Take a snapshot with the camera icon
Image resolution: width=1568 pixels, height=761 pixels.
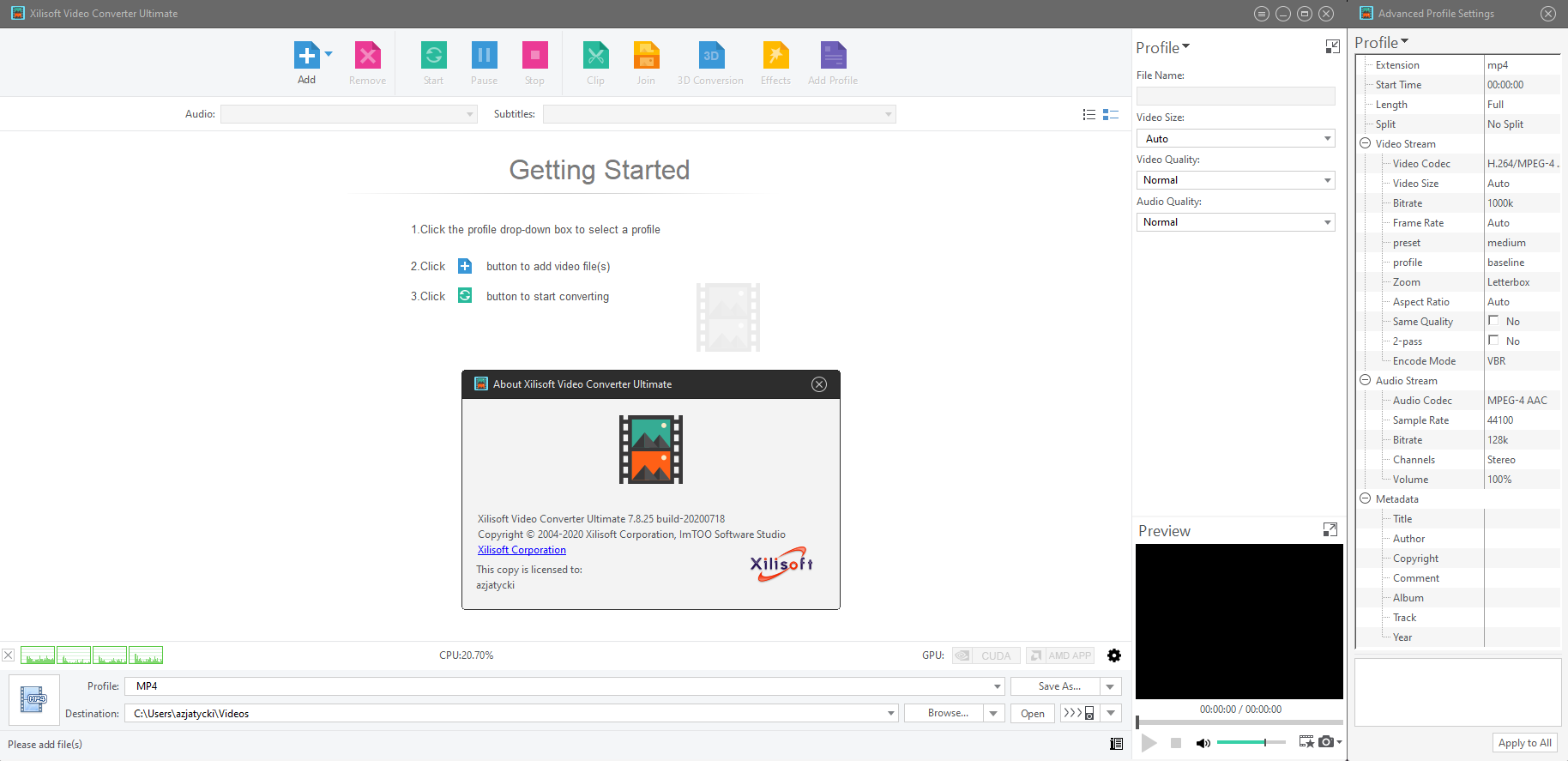coord(1326,742)
